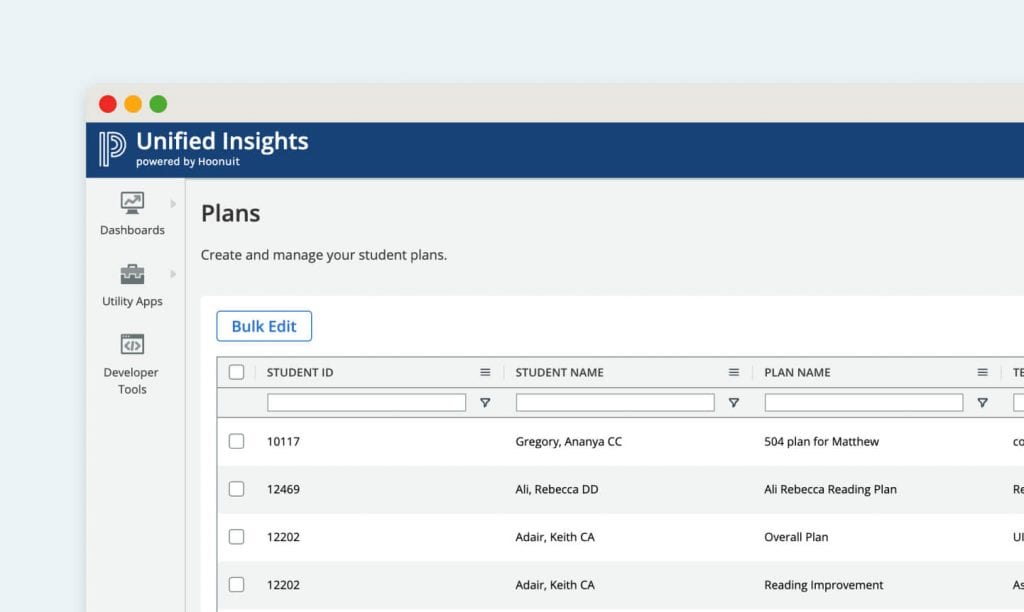Select the Utility Apps toolbox icon
1024x612 pixels.
[x=132, y=273]
